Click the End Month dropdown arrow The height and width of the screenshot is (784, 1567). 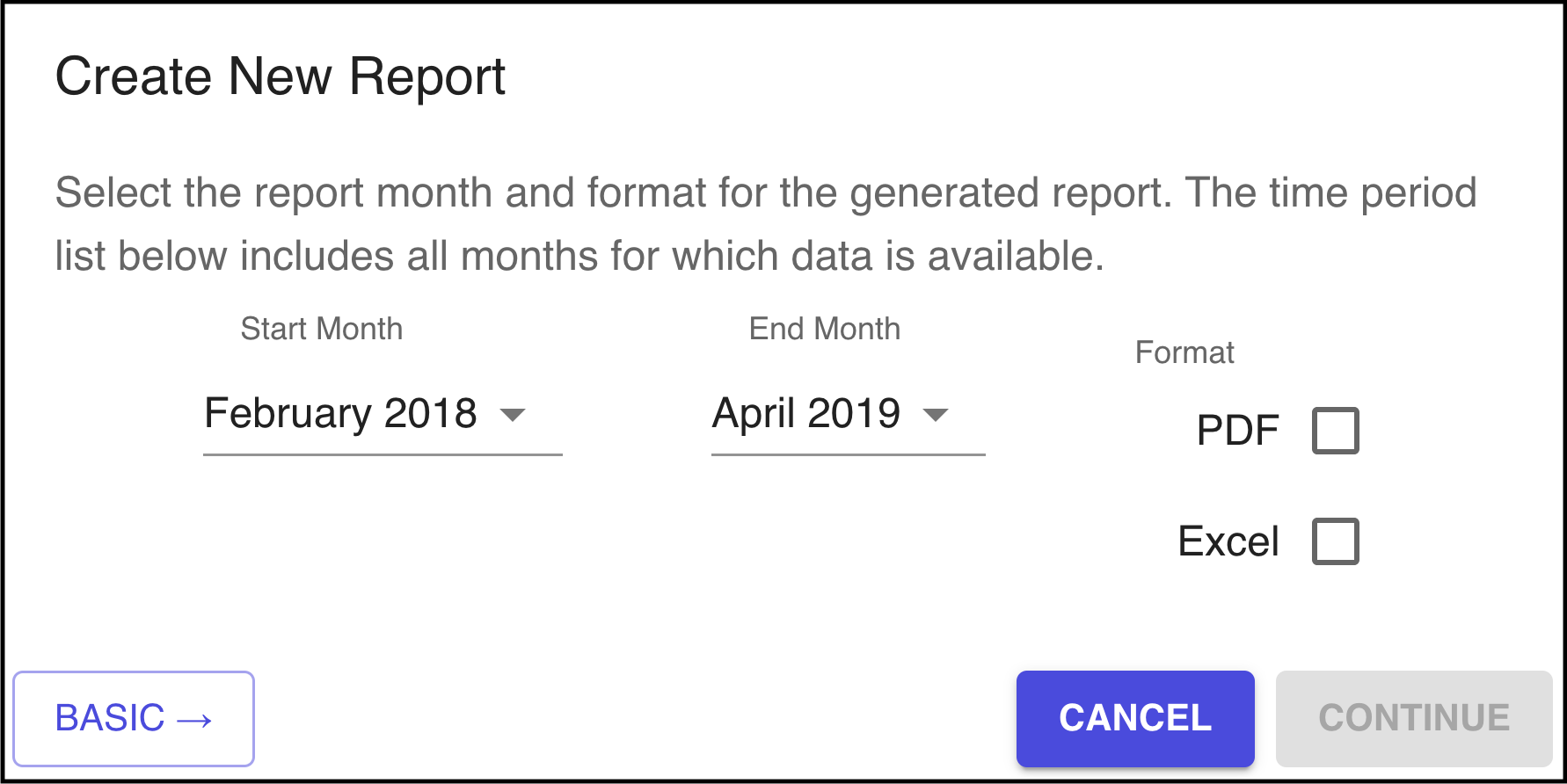click(x=936, y=414)
